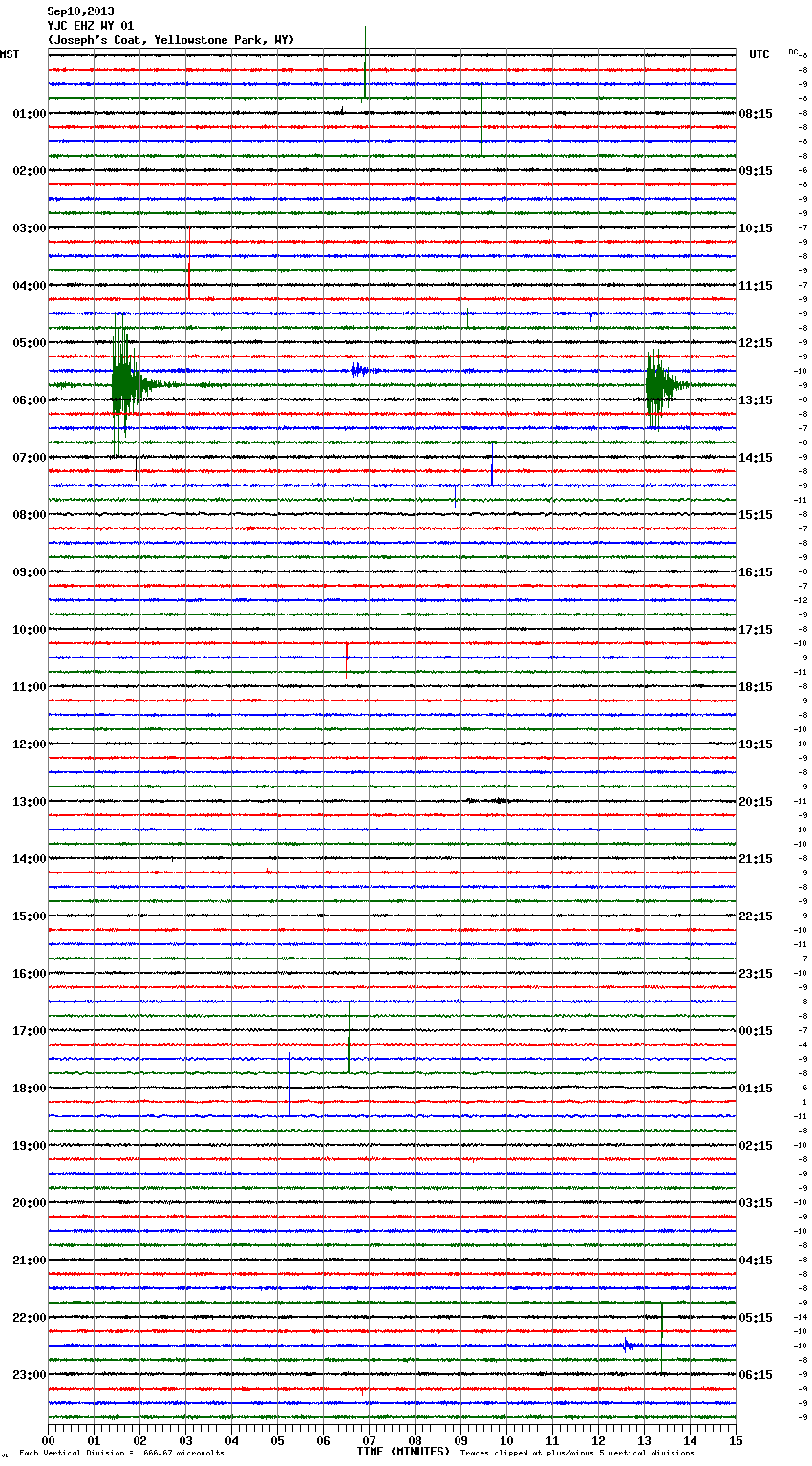Click the "16:00" MST time label
This screenshot has height=1466, width=812.
click(x=30, y=974)
